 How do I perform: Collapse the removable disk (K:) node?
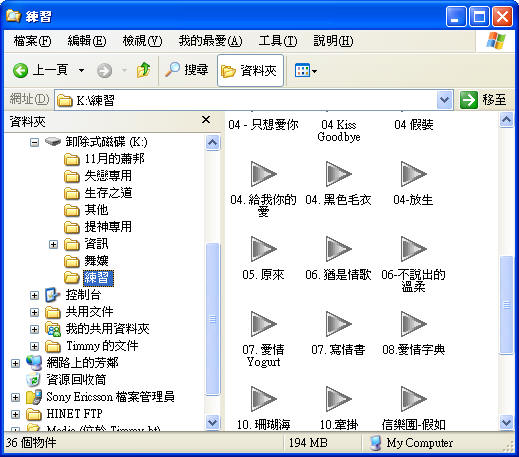point(34,142)
